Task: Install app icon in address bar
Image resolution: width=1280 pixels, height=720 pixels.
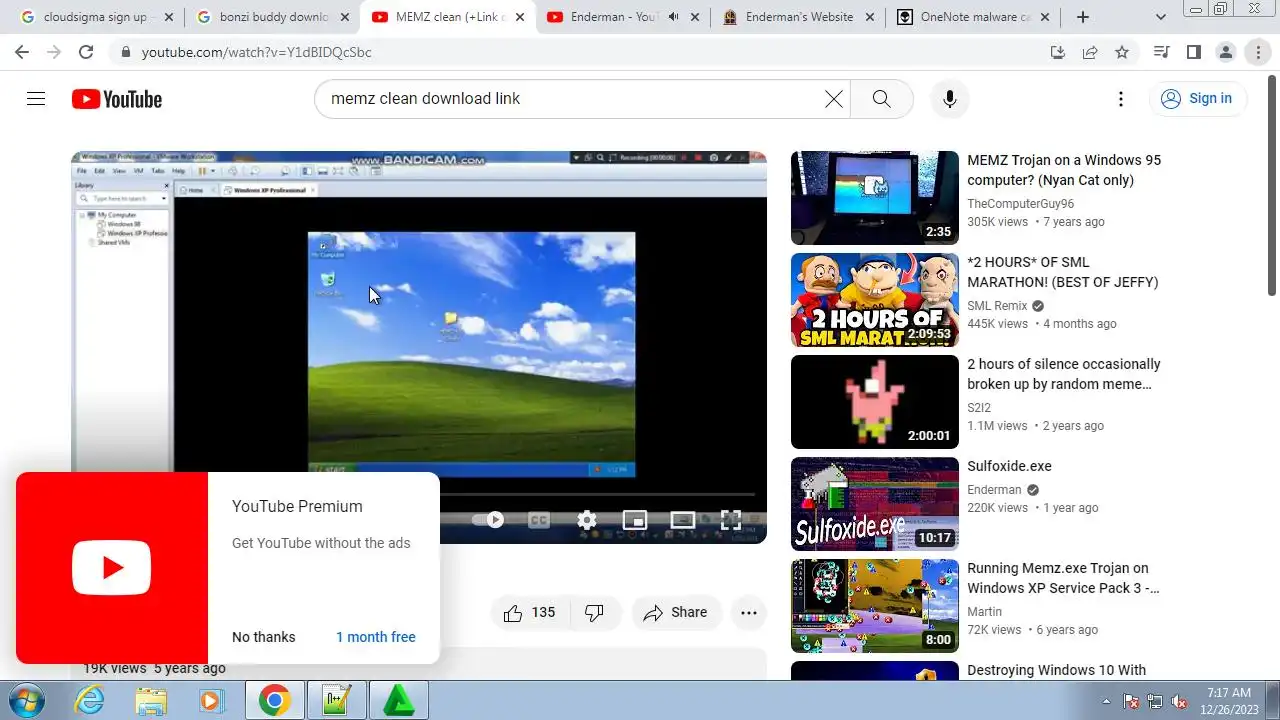Action: (x=1057, y=52)
